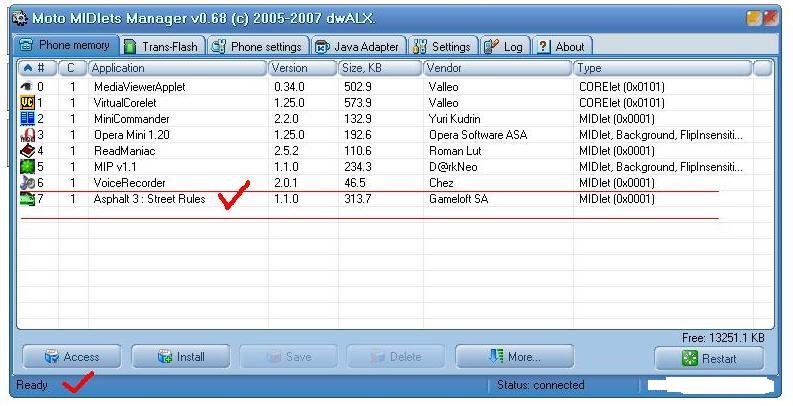Sort by Version column header

[x=302, y=68]
